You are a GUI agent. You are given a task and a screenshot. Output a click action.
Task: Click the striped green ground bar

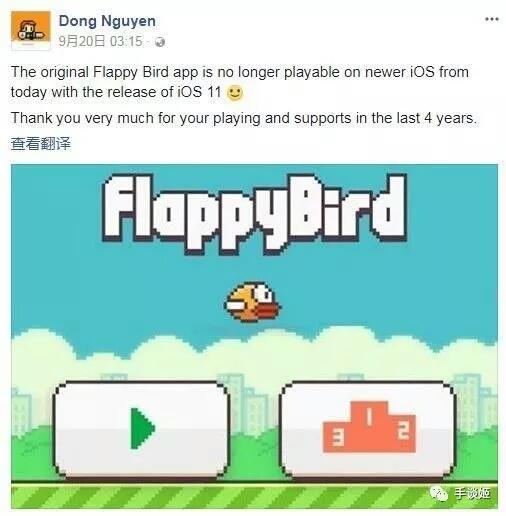coord(254,496)
